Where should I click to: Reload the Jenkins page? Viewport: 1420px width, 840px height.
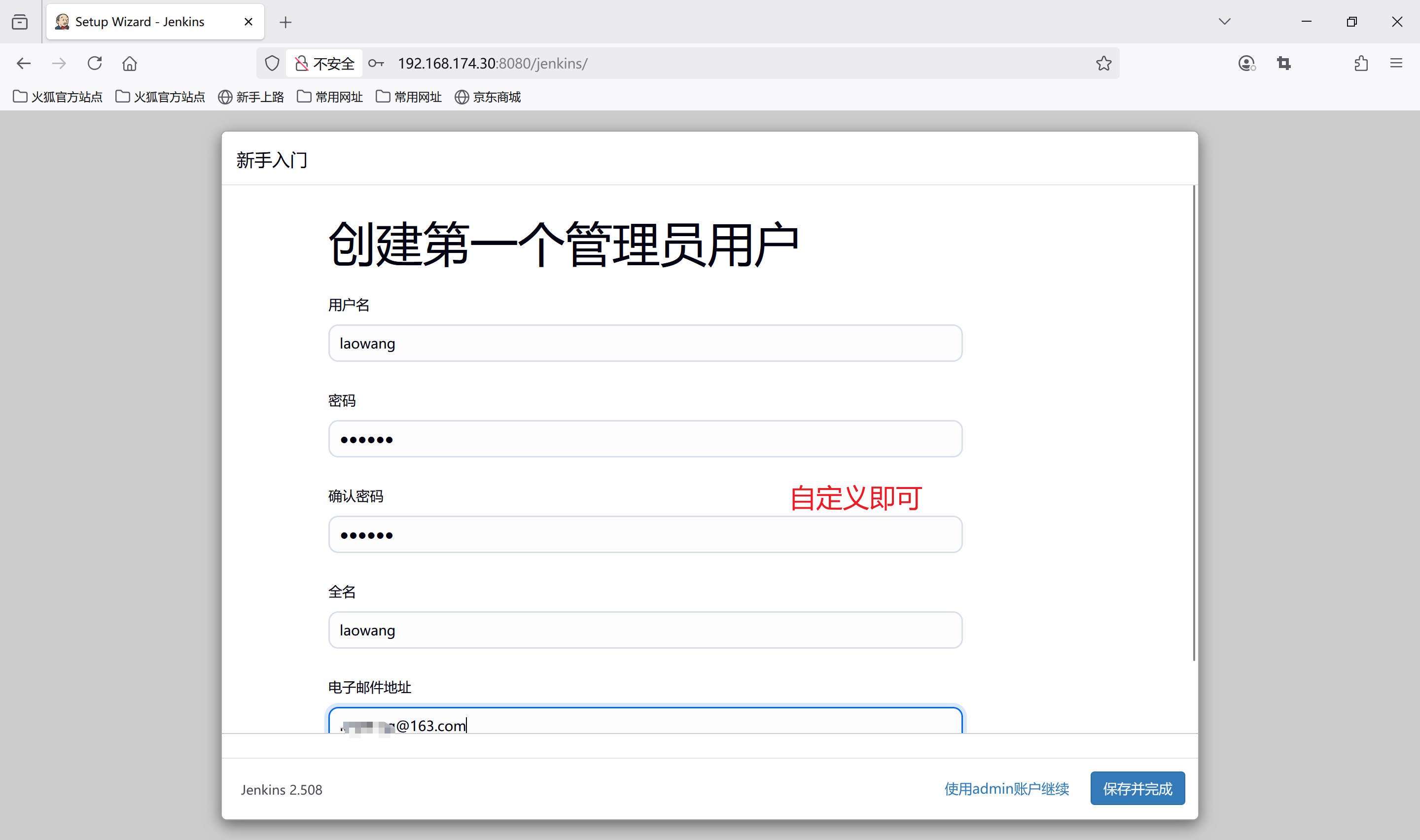click(x=95, y=64)
